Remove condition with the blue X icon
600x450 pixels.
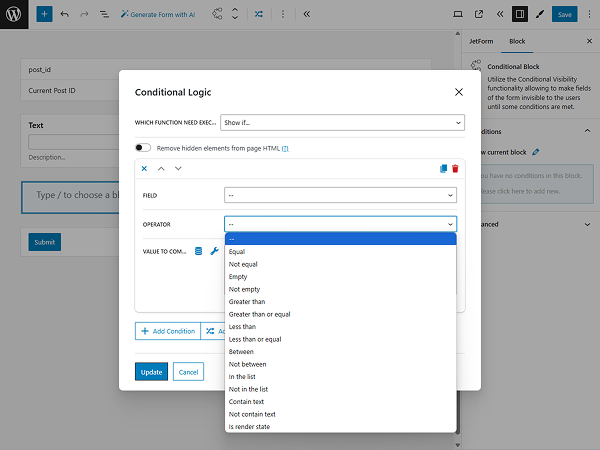144,168
